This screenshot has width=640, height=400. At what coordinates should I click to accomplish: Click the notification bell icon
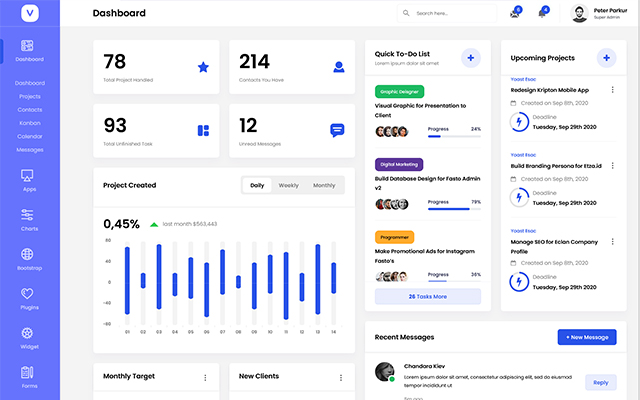pos(543,13)
